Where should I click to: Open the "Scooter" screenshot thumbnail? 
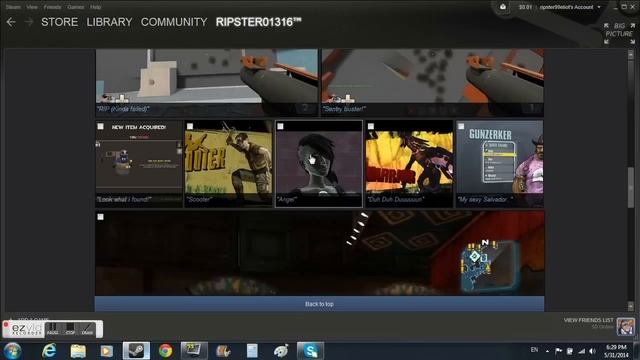[x=229, y=164]
